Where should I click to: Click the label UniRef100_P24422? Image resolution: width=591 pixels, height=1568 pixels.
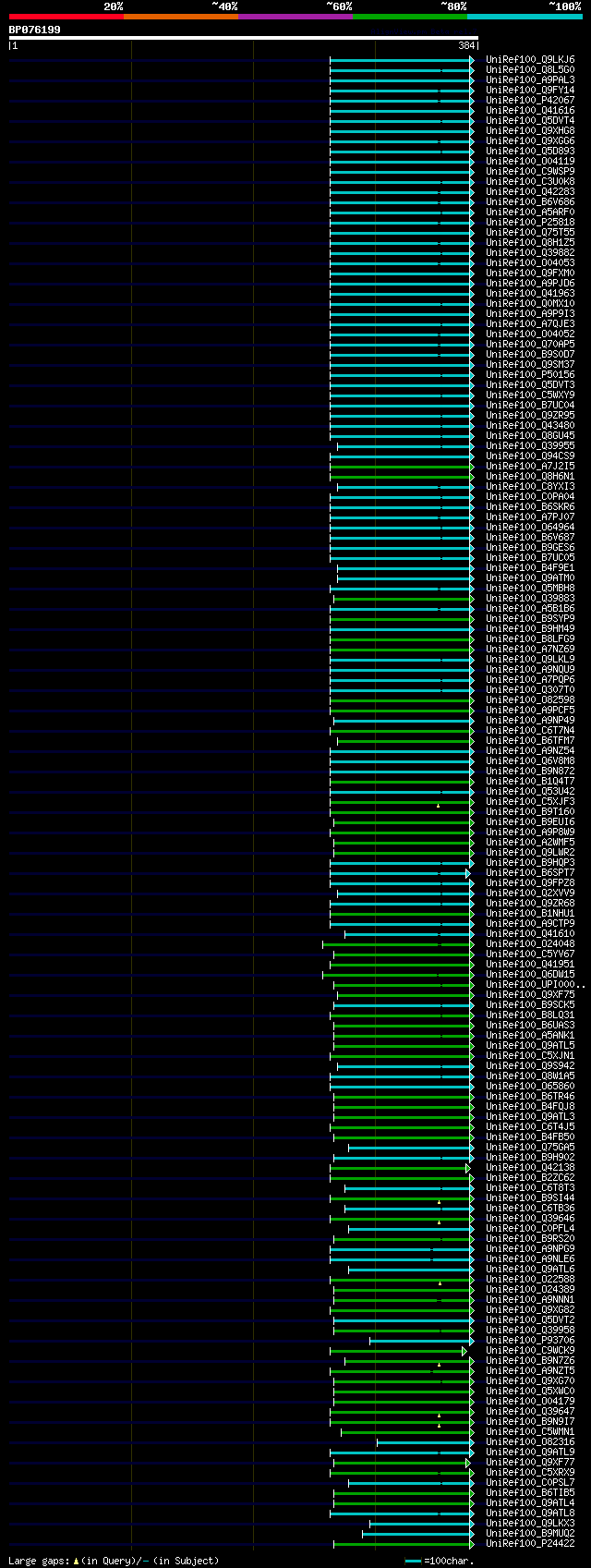tap(530, 1543)
